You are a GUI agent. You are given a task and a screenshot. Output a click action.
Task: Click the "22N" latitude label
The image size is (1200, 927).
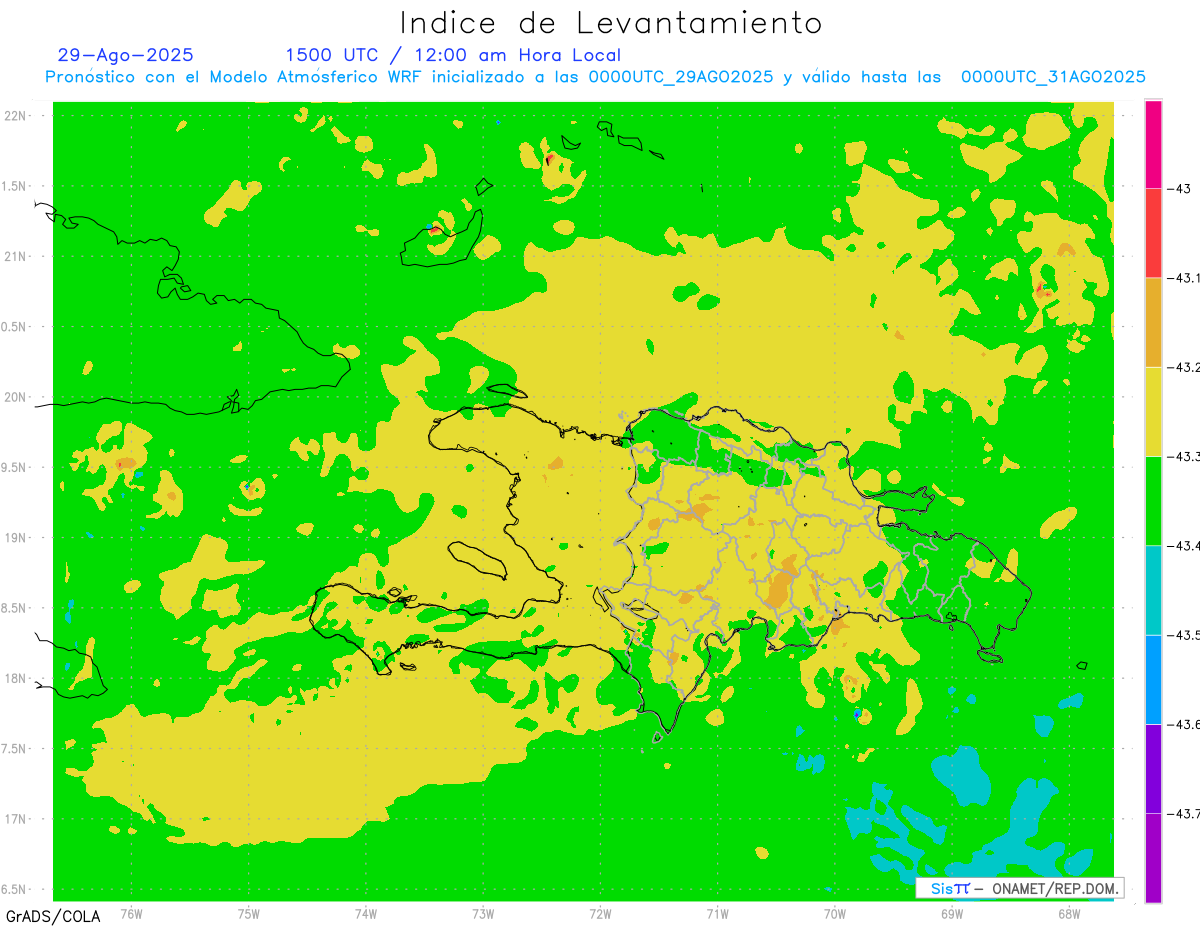tap(15, 116)
